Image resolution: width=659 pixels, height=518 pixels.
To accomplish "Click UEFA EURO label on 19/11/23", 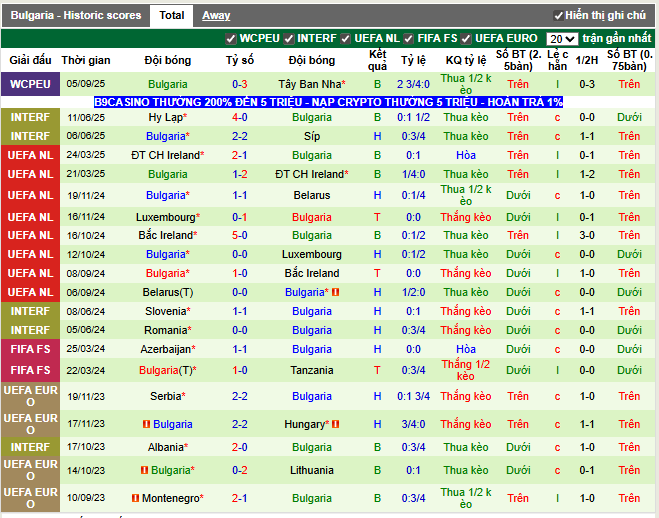I will 30,396.
